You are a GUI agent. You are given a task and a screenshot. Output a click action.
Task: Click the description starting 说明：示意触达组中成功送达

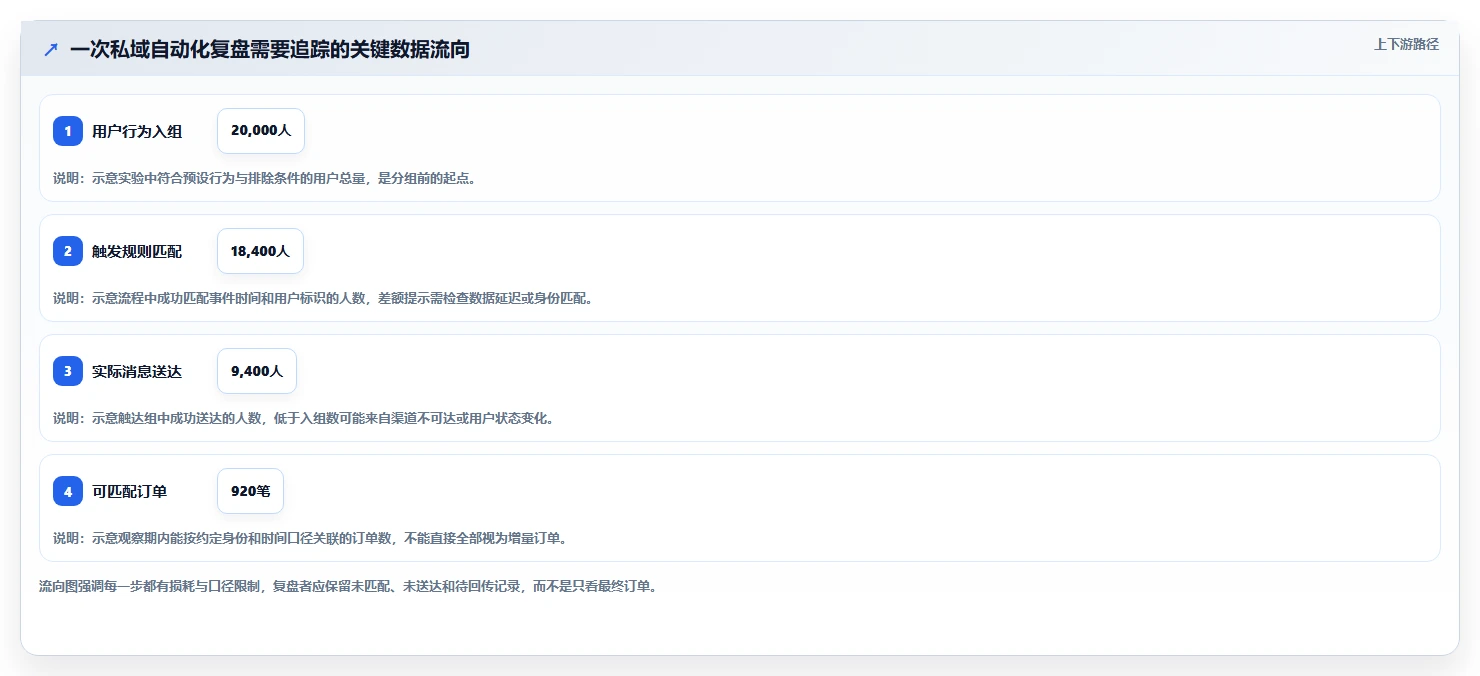[x=304, y=418]
